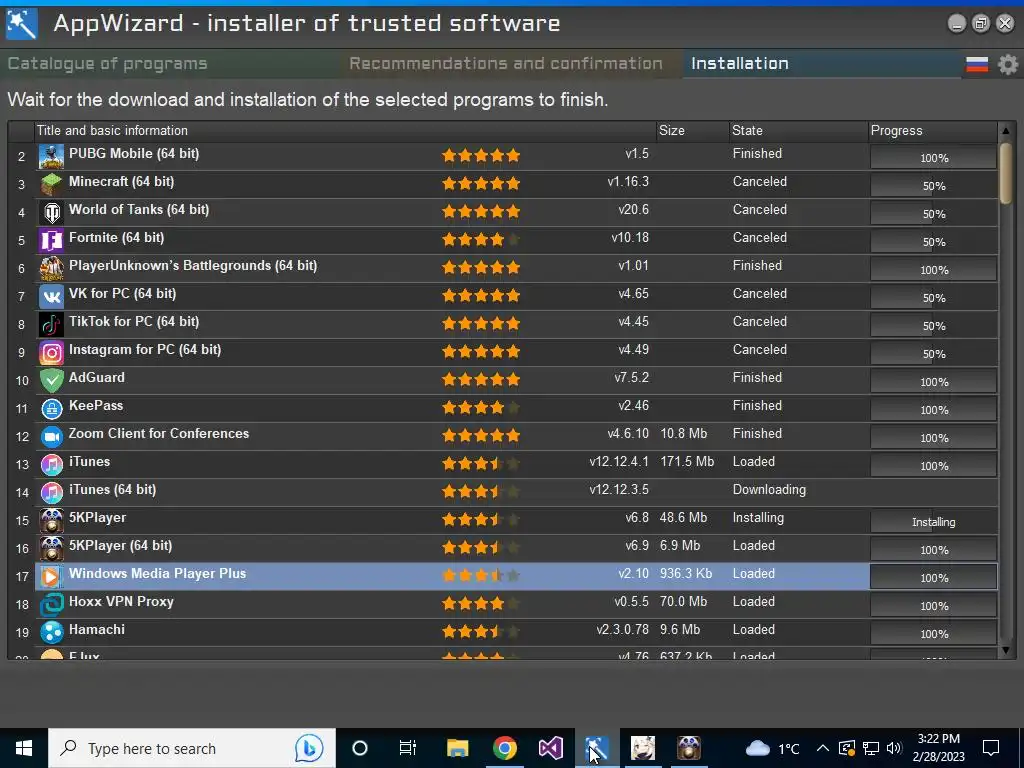Open the 5KPlayer taskbar icon
The width and height of the screenshot is (1024, 768).
point(688,748)
